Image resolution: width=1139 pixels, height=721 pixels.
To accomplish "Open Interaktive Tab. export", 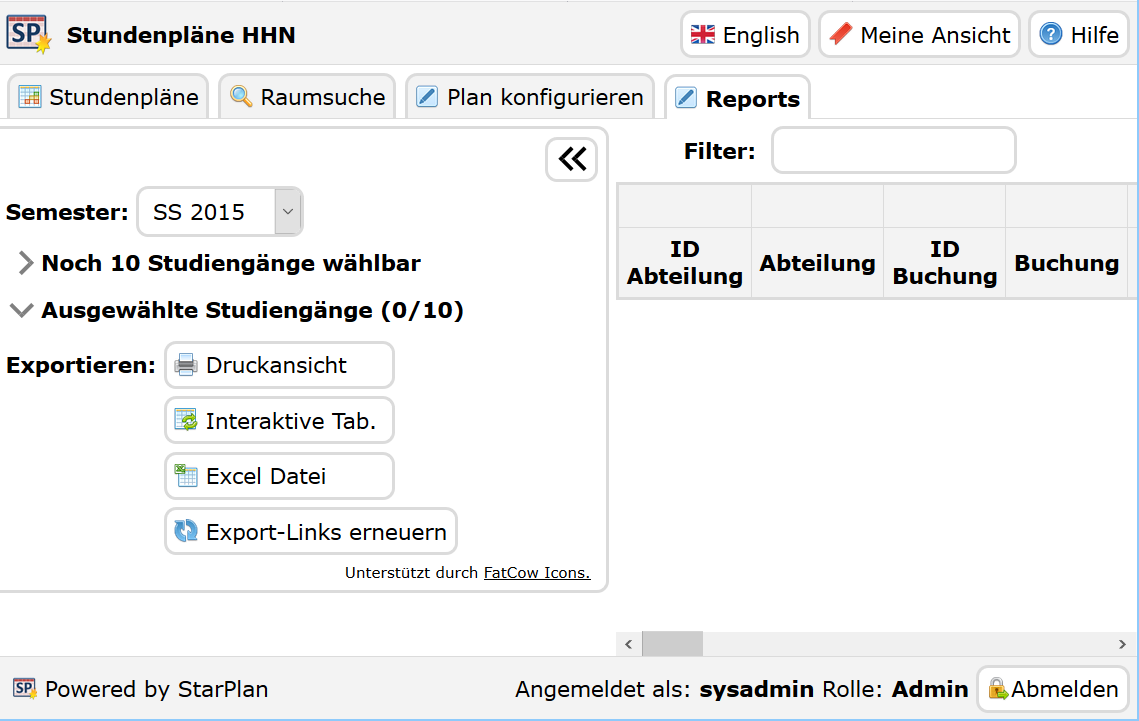I will pos(279,421).
